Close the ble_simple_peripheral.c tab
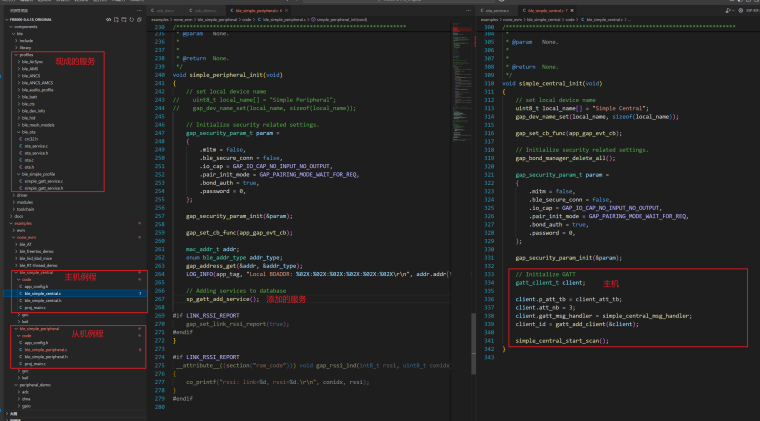Screen dimensions: 760x421 [286, 10]
